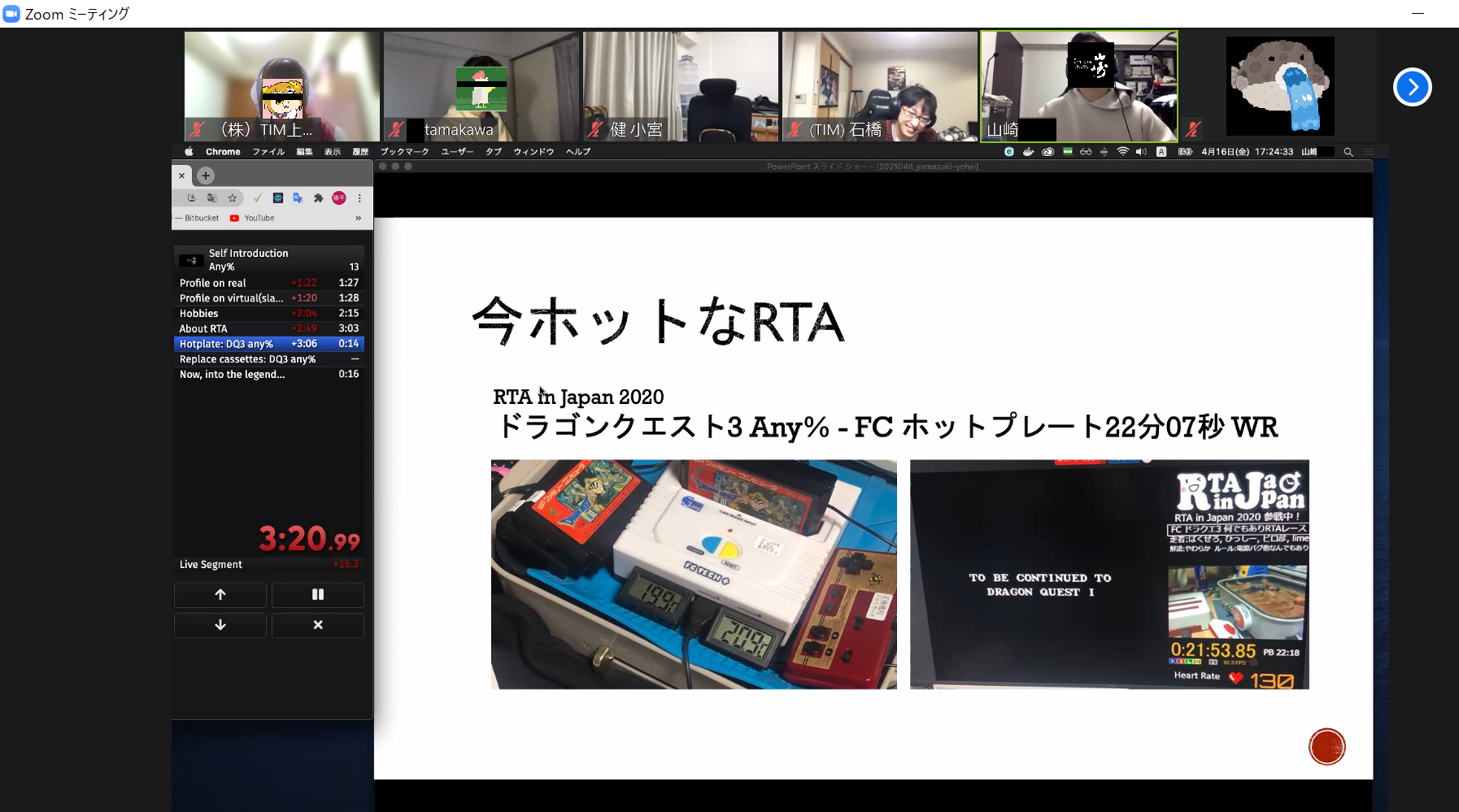Click the 'Live Segment' label

pyautogui.click(x=211, y=564)
